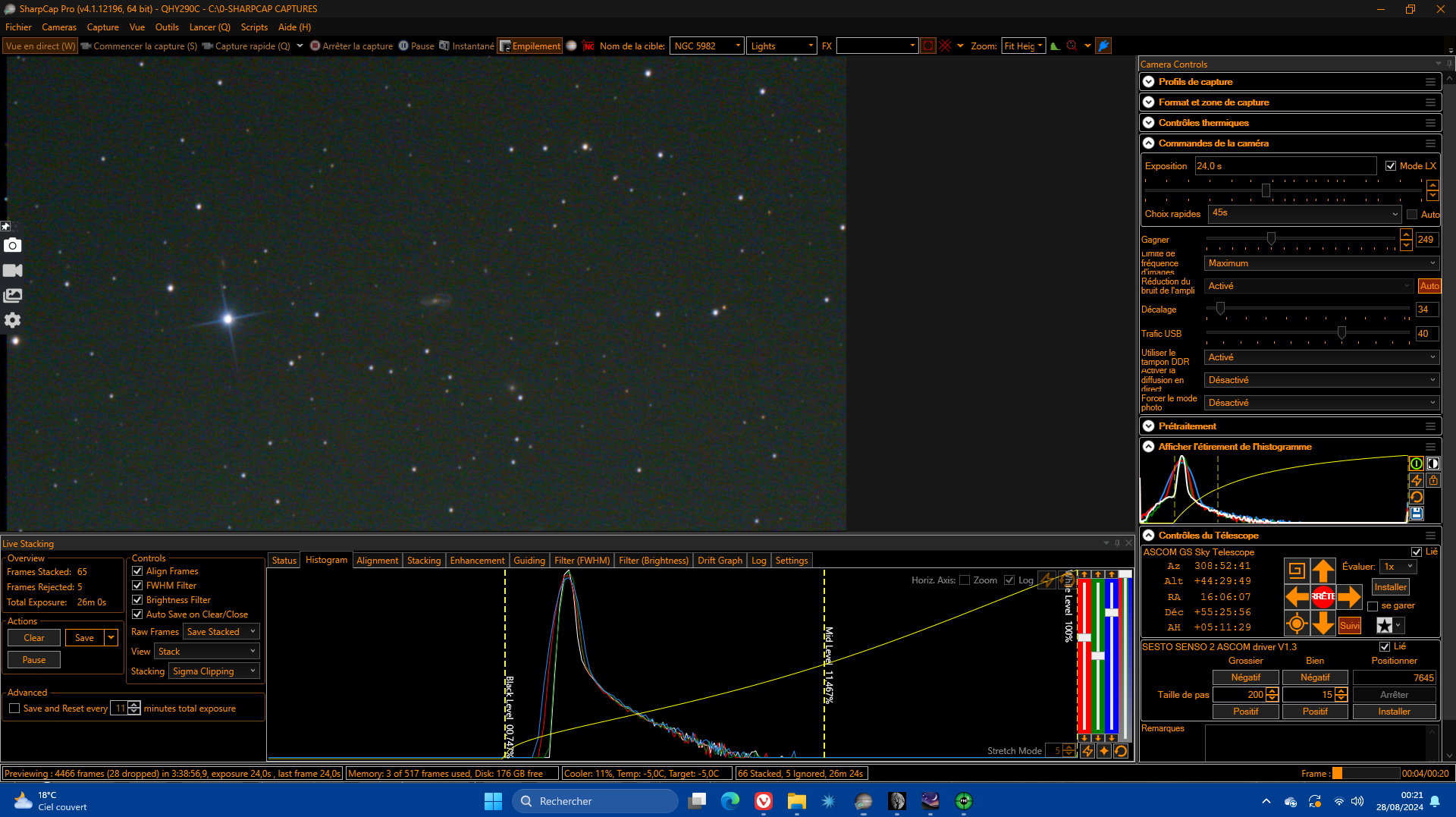Click the focuser Arrêter button
Screen dimensions: 1456x817
(x=1395, y=695)
